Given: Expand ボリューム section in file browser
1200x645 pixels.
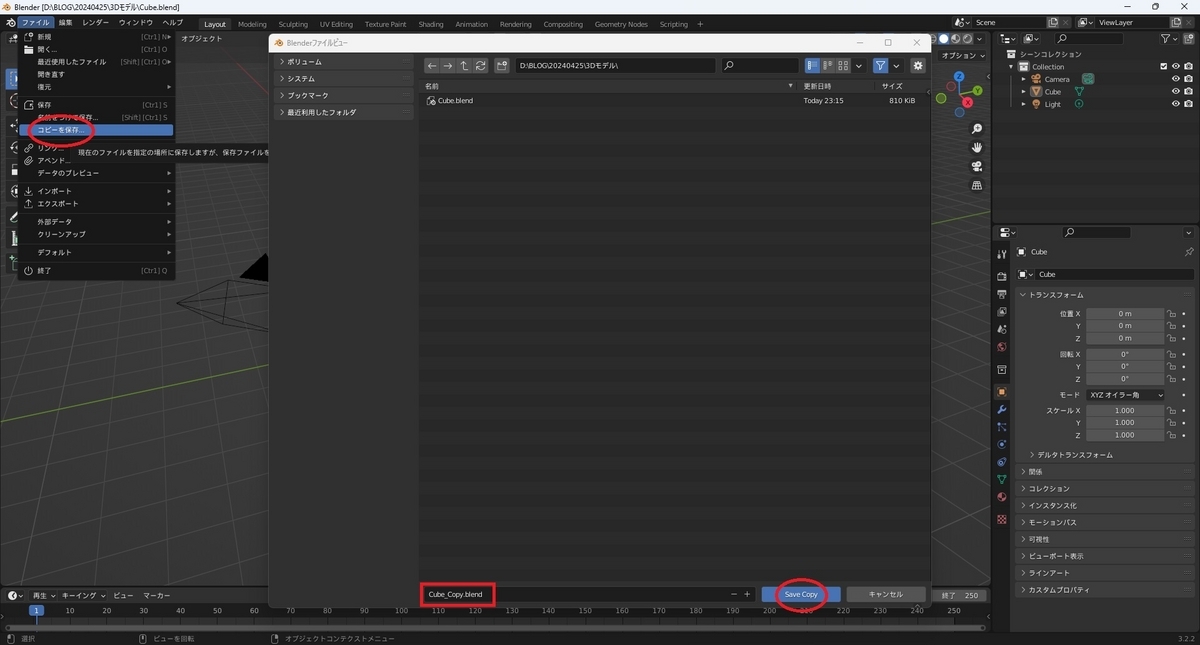Looking at the screenshot, I should [343, 62].
